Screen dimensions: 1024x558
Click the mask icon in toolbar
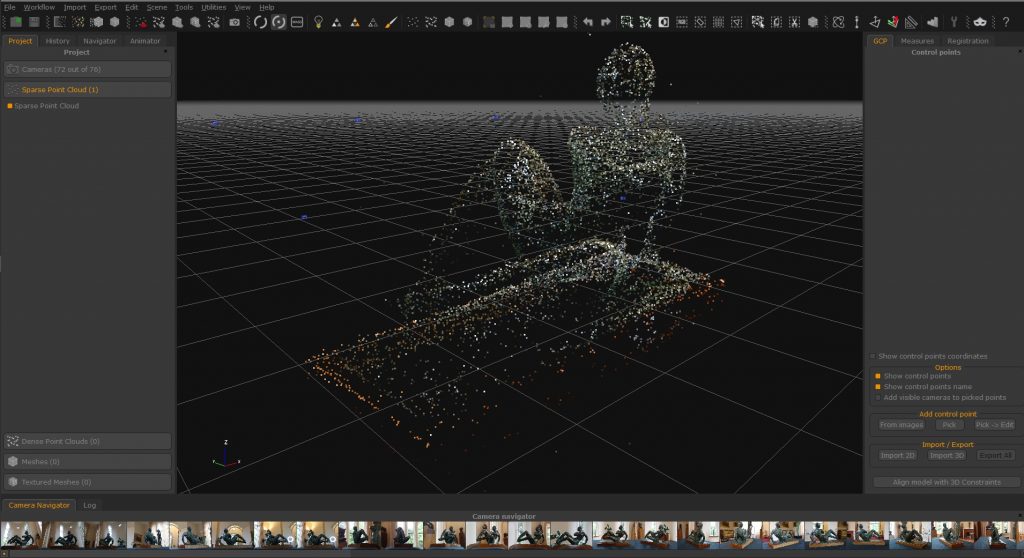tap(979, 22)
